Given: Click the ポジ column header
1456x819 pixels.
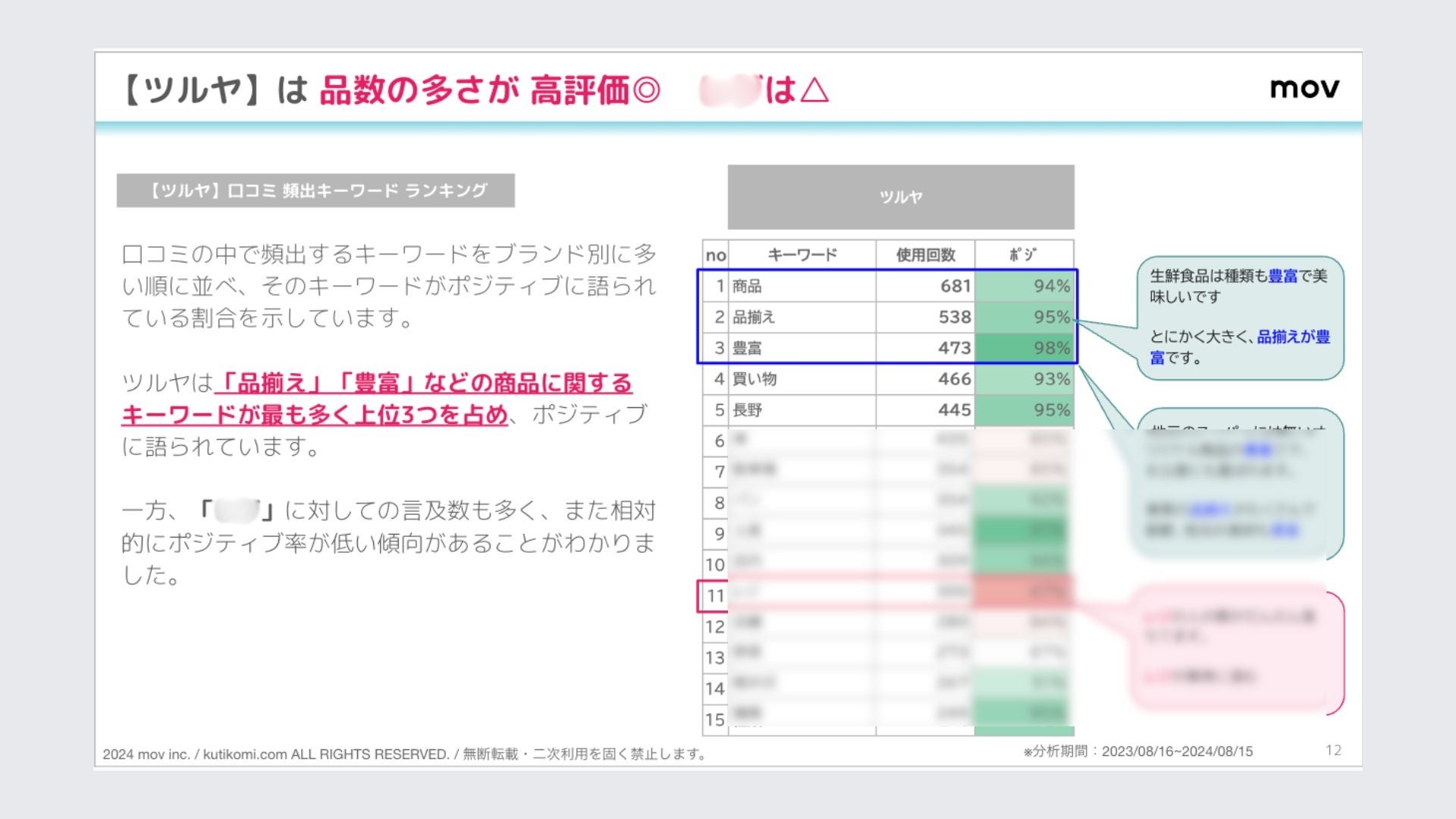Looking at the screenshot, I should (1023, 255).
